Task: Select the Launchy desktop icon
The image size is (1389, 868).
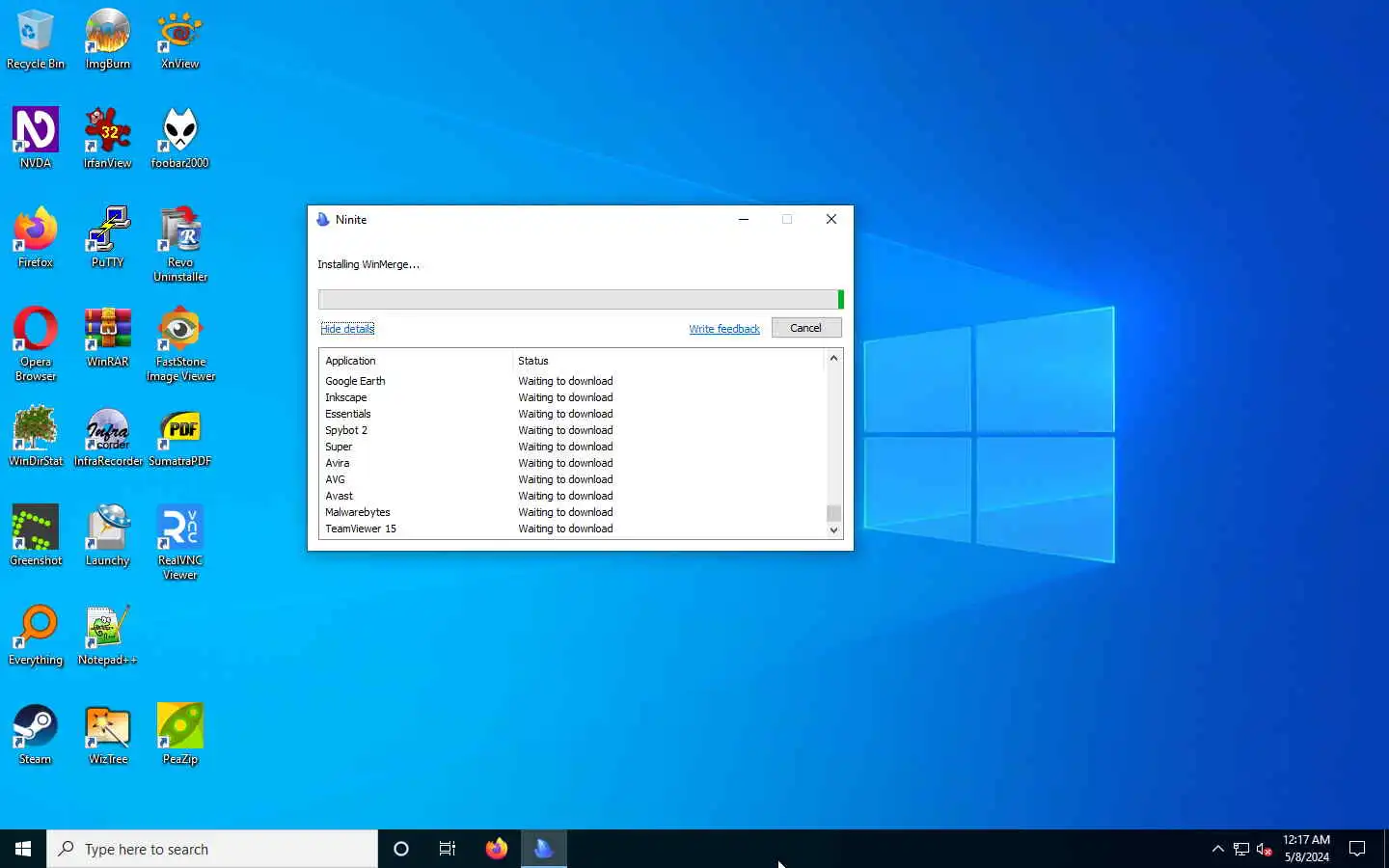Action: 108,536
